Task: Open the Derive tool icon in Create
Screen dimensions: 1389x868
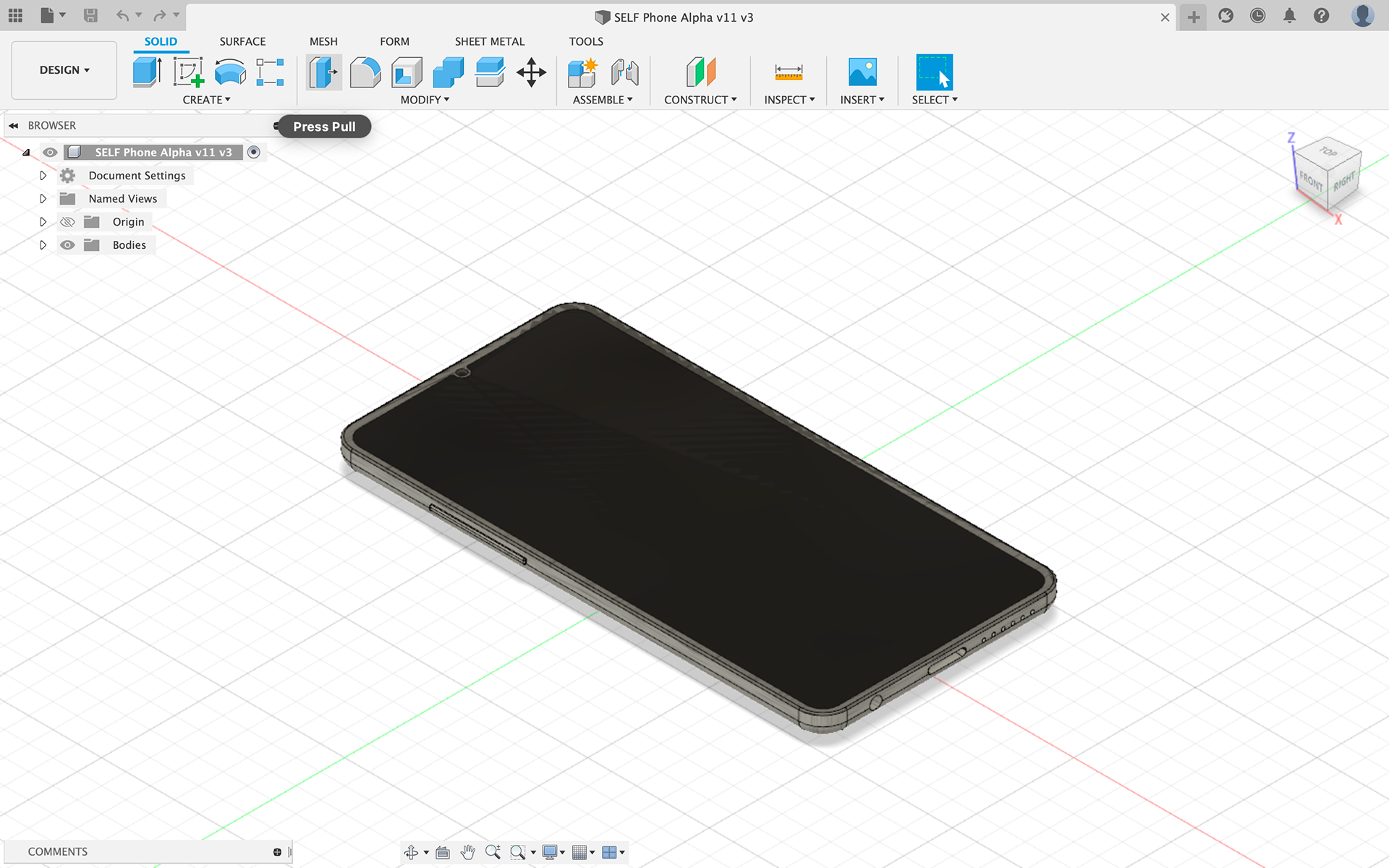Action: 270,72
